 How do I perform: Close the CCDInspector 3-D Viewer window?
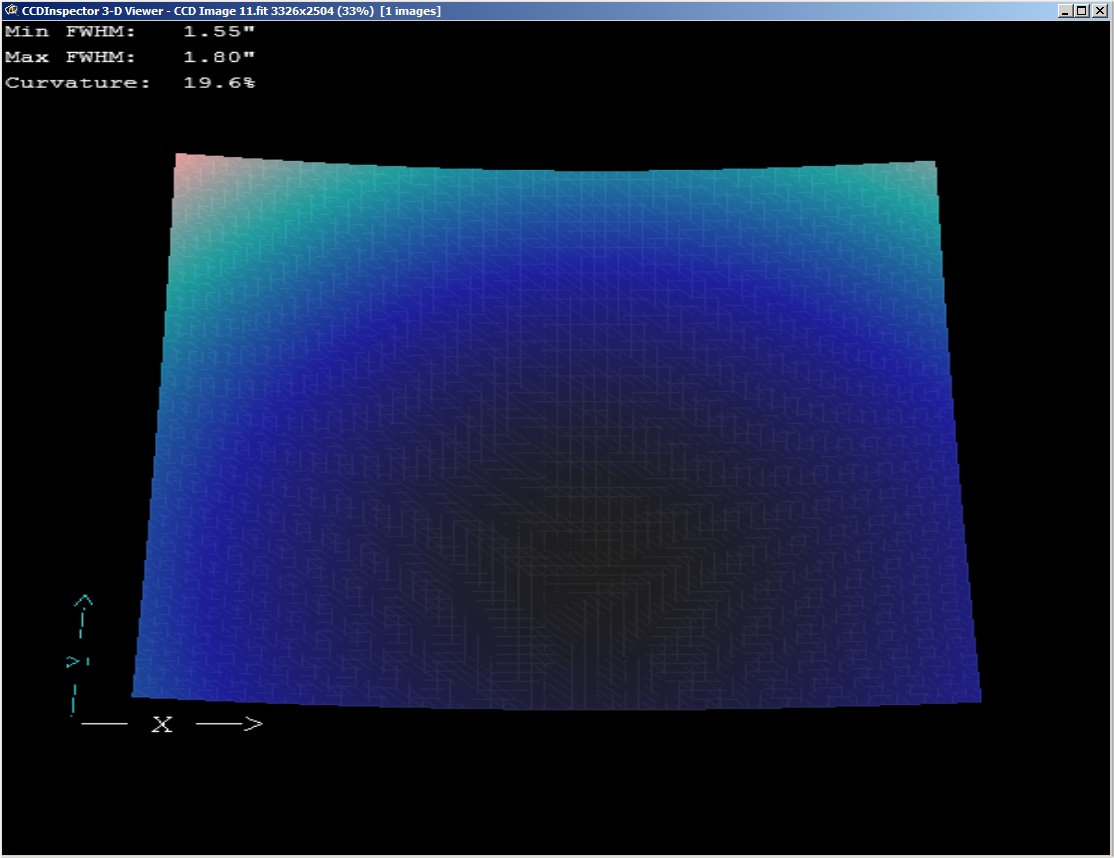(1100, 11)
